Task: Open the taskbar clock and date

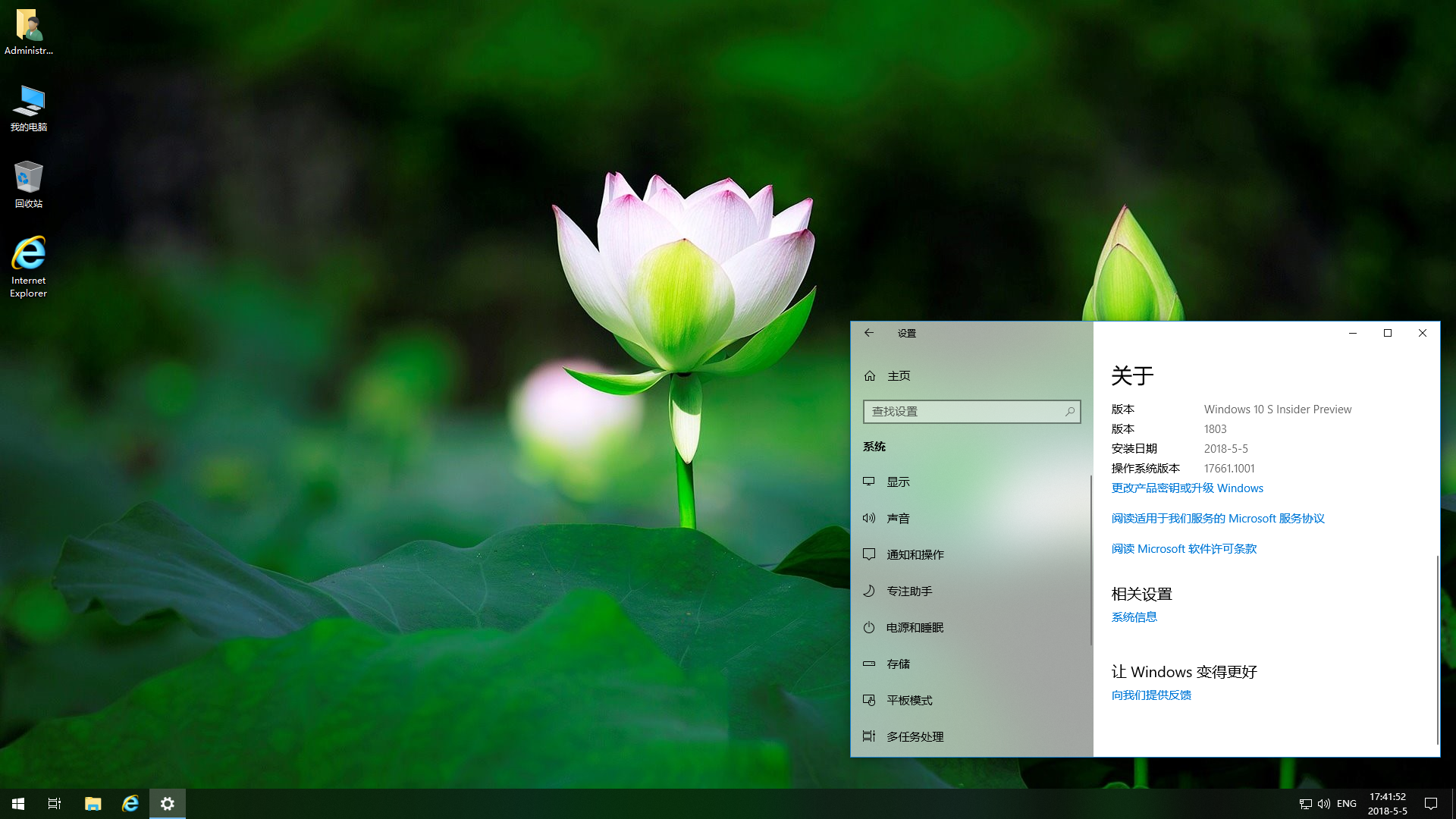Action: click(x=1387, y=804)
